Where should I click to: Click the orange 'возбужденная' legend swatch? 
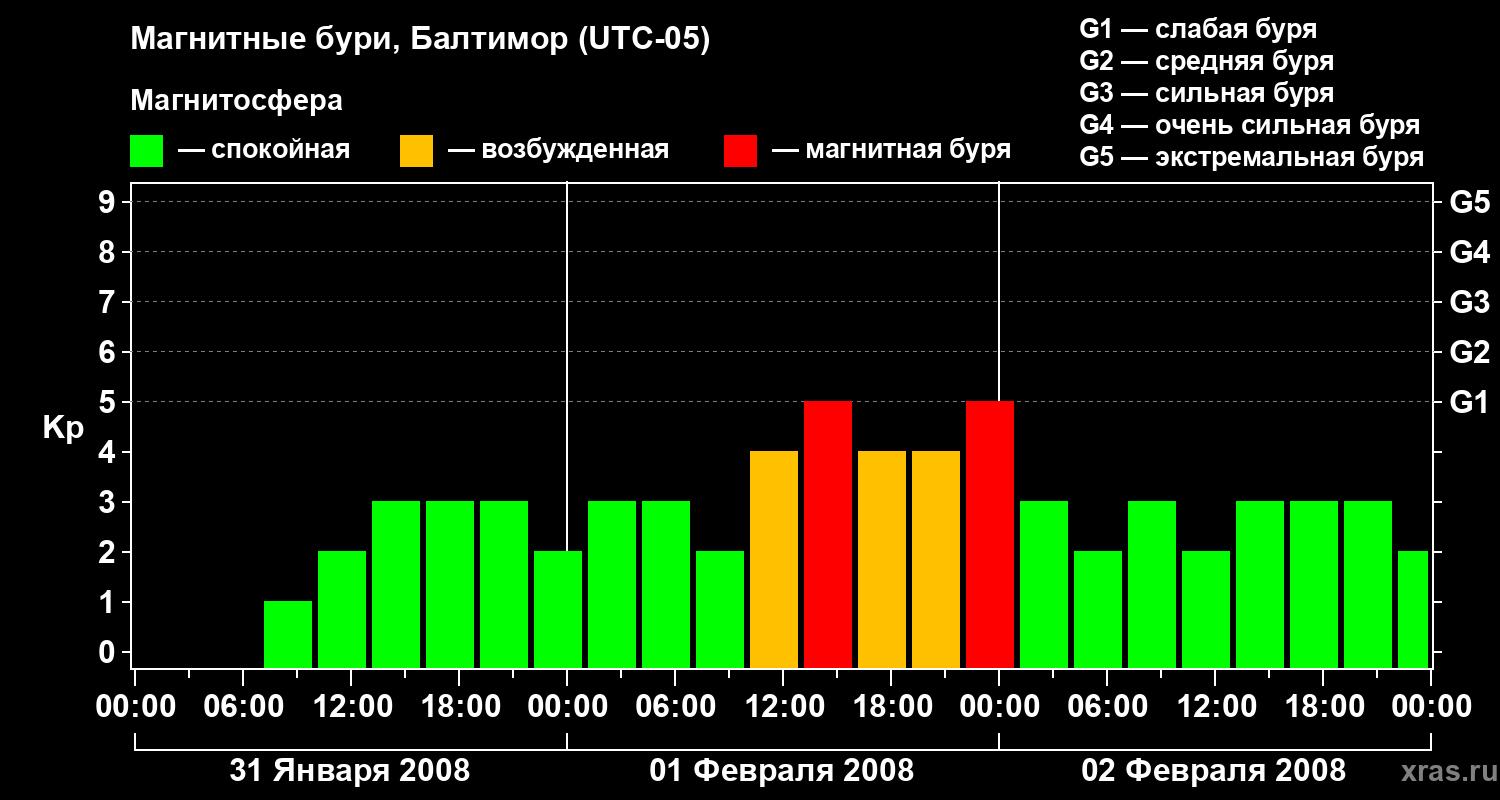(416, 151)
